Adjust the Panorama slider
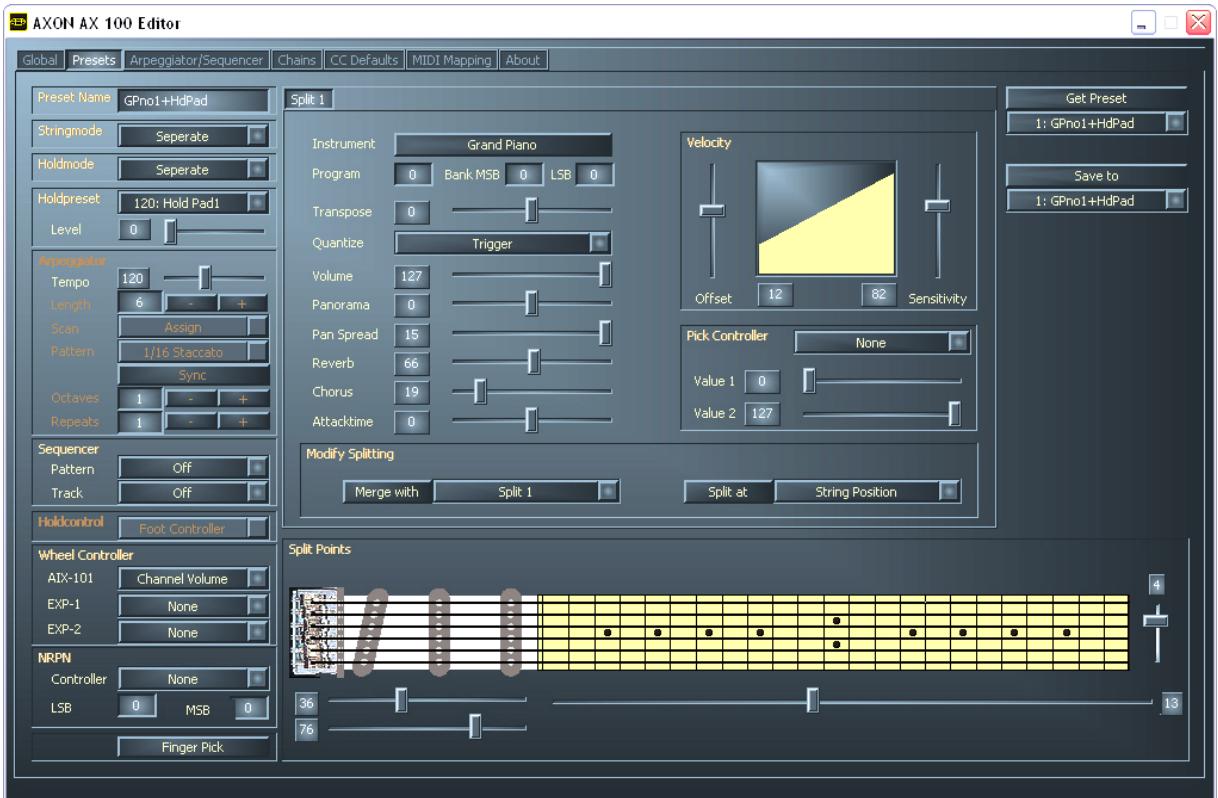This screenshot has width=1218, height=798. tap(531, 303)
